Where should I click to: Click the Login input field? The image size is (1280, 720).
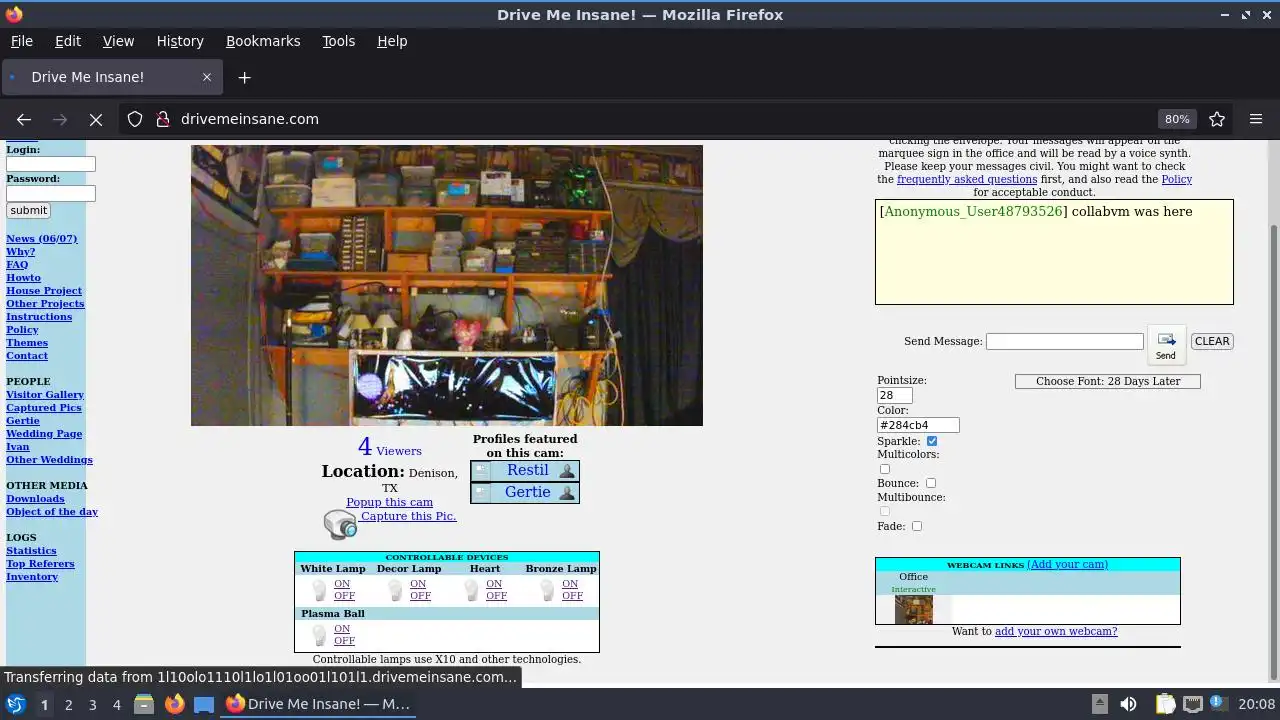(51, 164)
